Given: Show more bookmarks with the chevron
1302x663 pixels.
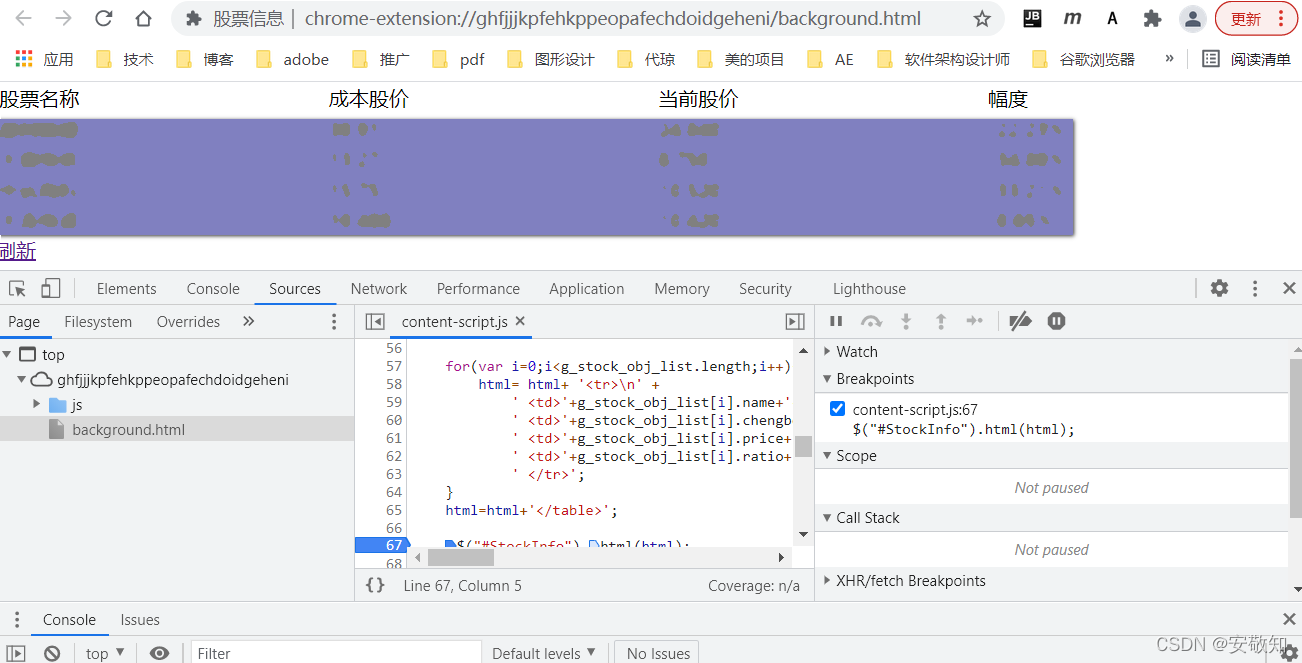Looking at the screenshot, I should pyautogui.click(x=1169, y=58).
